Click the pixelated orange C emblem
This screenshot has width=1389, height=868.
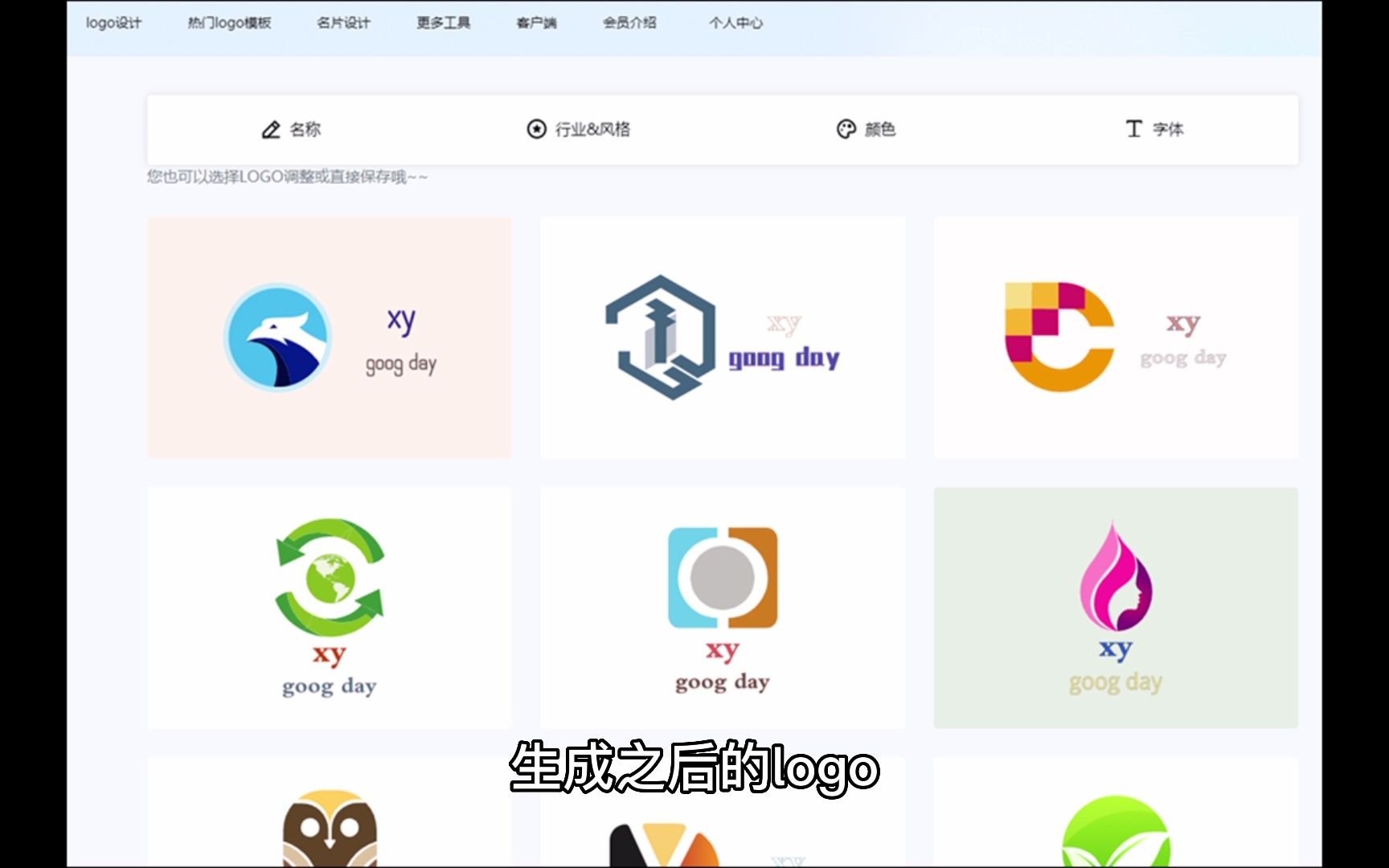(1059, 337)
